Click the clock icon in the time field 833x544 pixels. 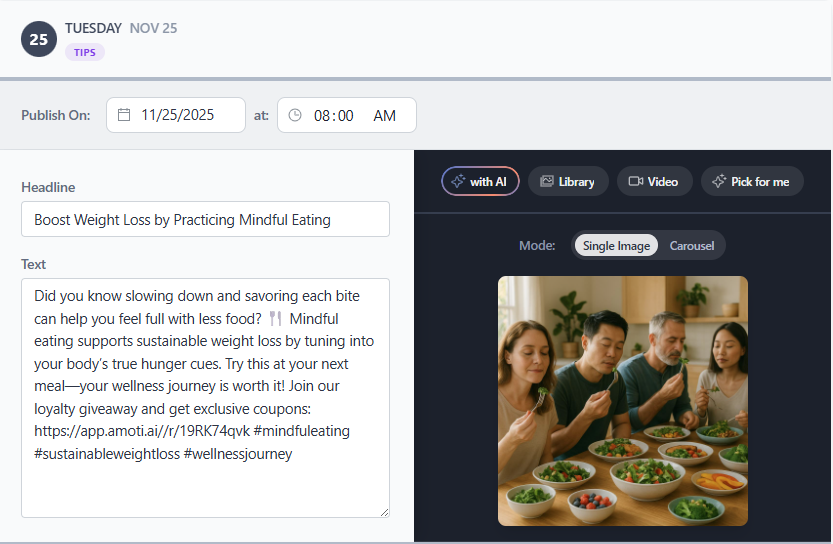pos(295,115)
